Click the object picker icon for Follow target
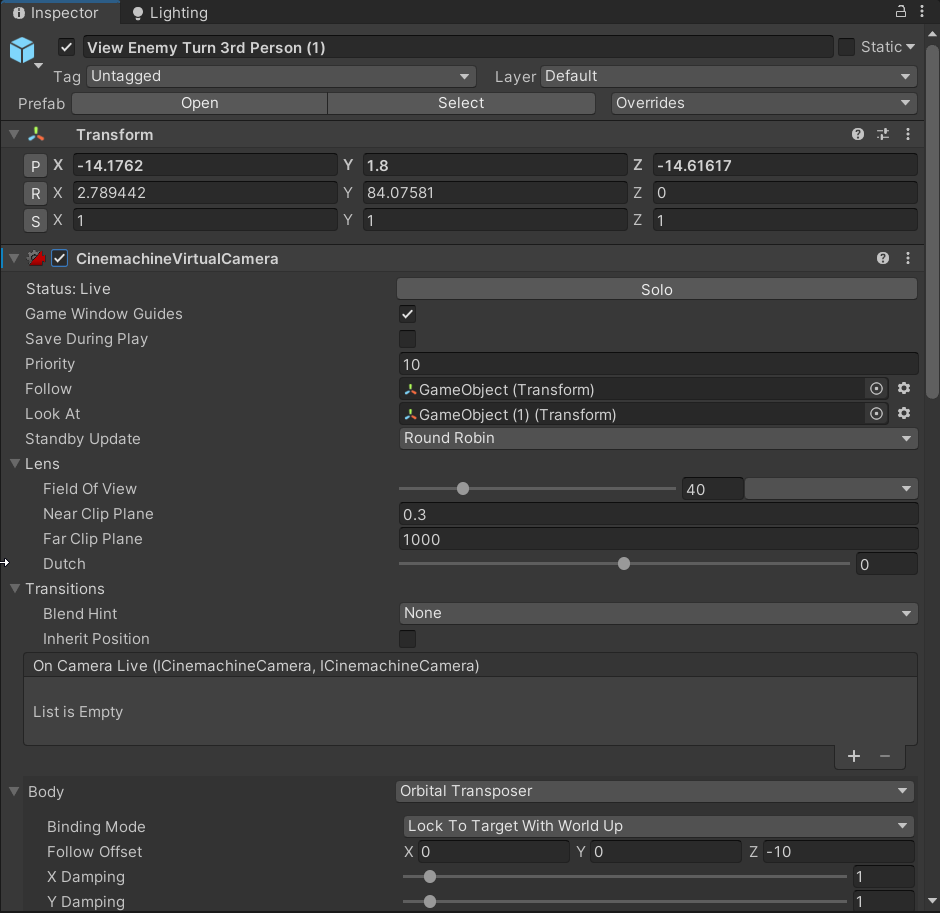 (x=876, y=389)
